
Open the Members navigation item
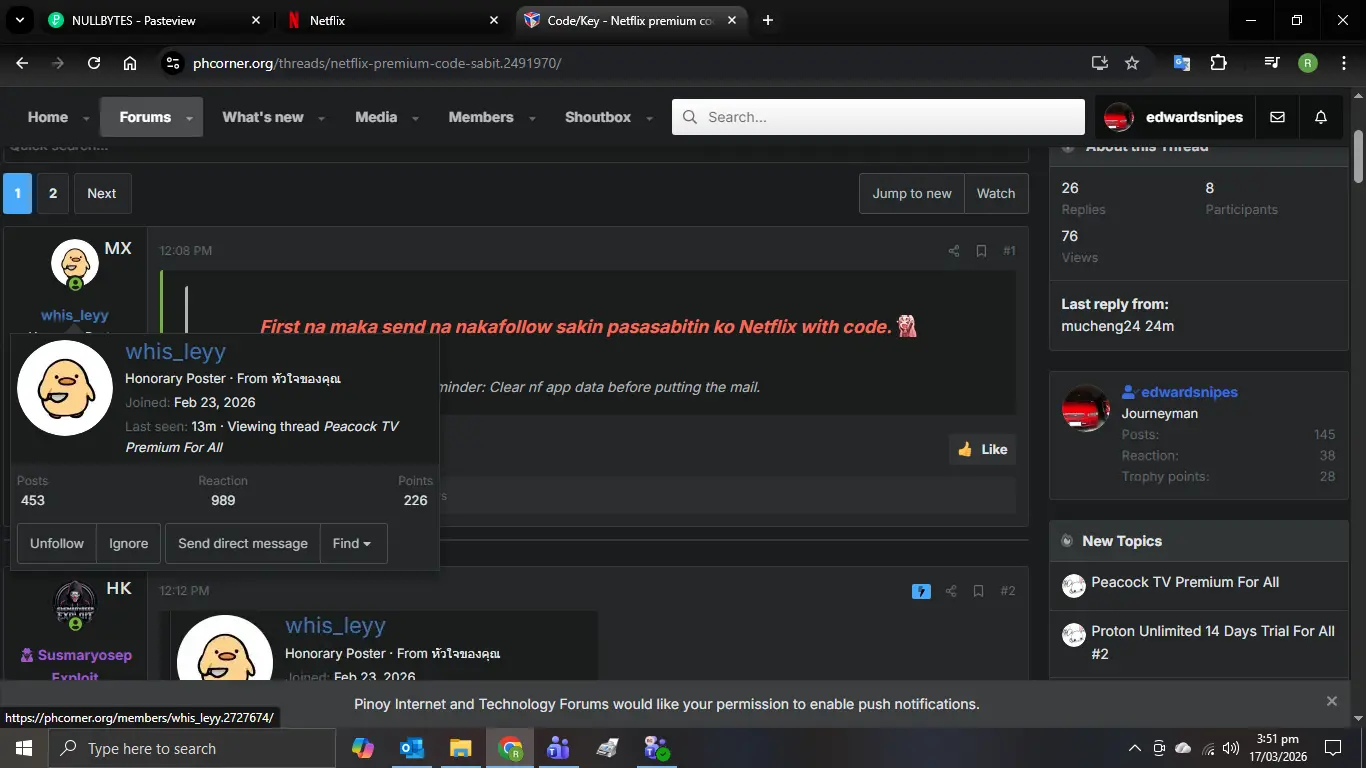click(x=481, y=117)
